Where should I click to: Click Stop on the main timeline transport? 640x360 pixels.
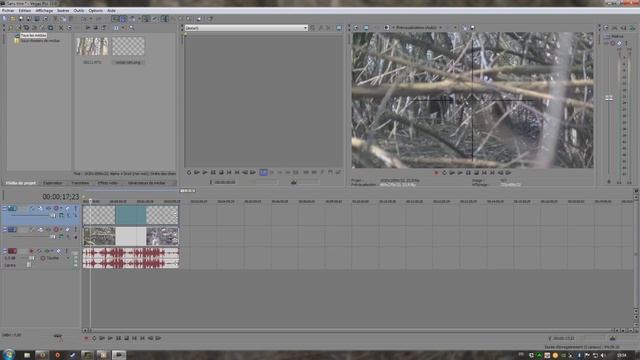pos(126,338)
